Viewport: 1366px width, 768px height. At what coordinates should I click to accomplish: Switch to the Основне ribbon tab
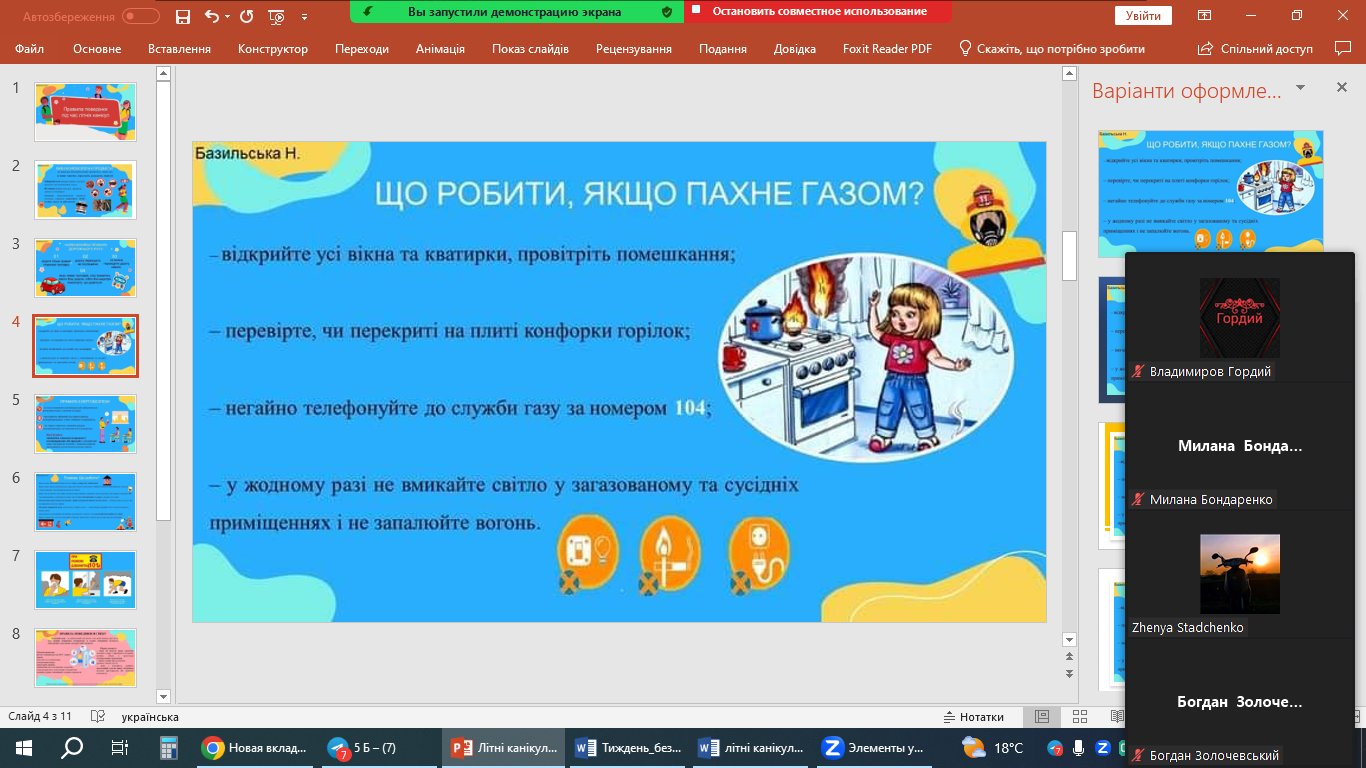[97, 49]
